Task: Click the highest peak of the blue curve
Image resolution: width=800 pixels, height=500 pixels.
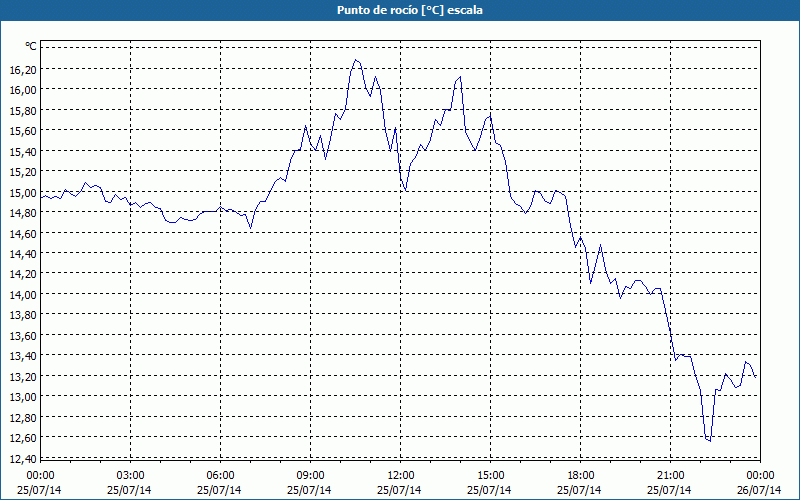Action: click(356, 60)
